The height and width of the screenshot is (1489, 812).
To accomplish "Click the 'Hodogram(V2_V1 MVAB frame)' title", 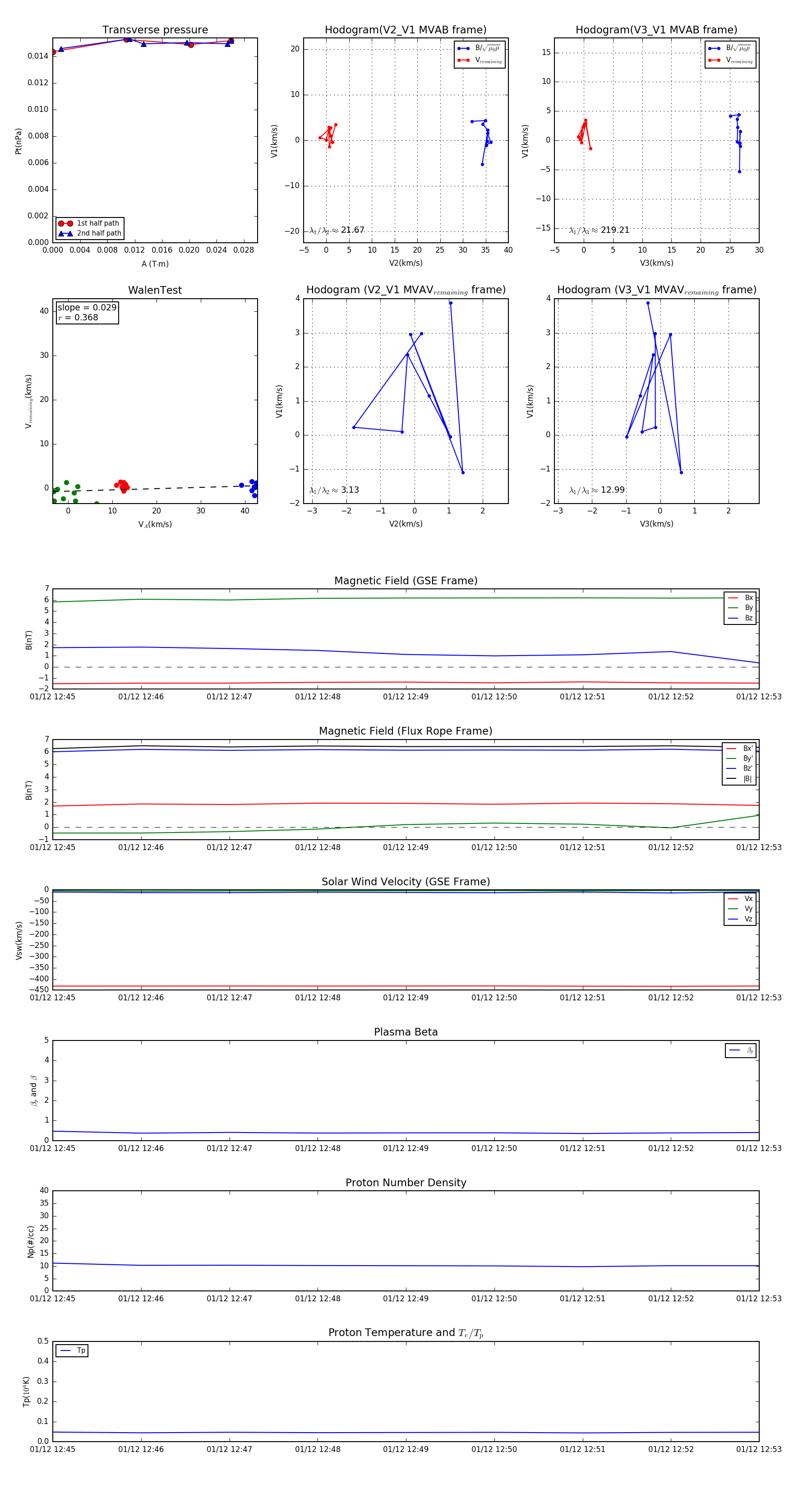I will click(x=406, y=30).
